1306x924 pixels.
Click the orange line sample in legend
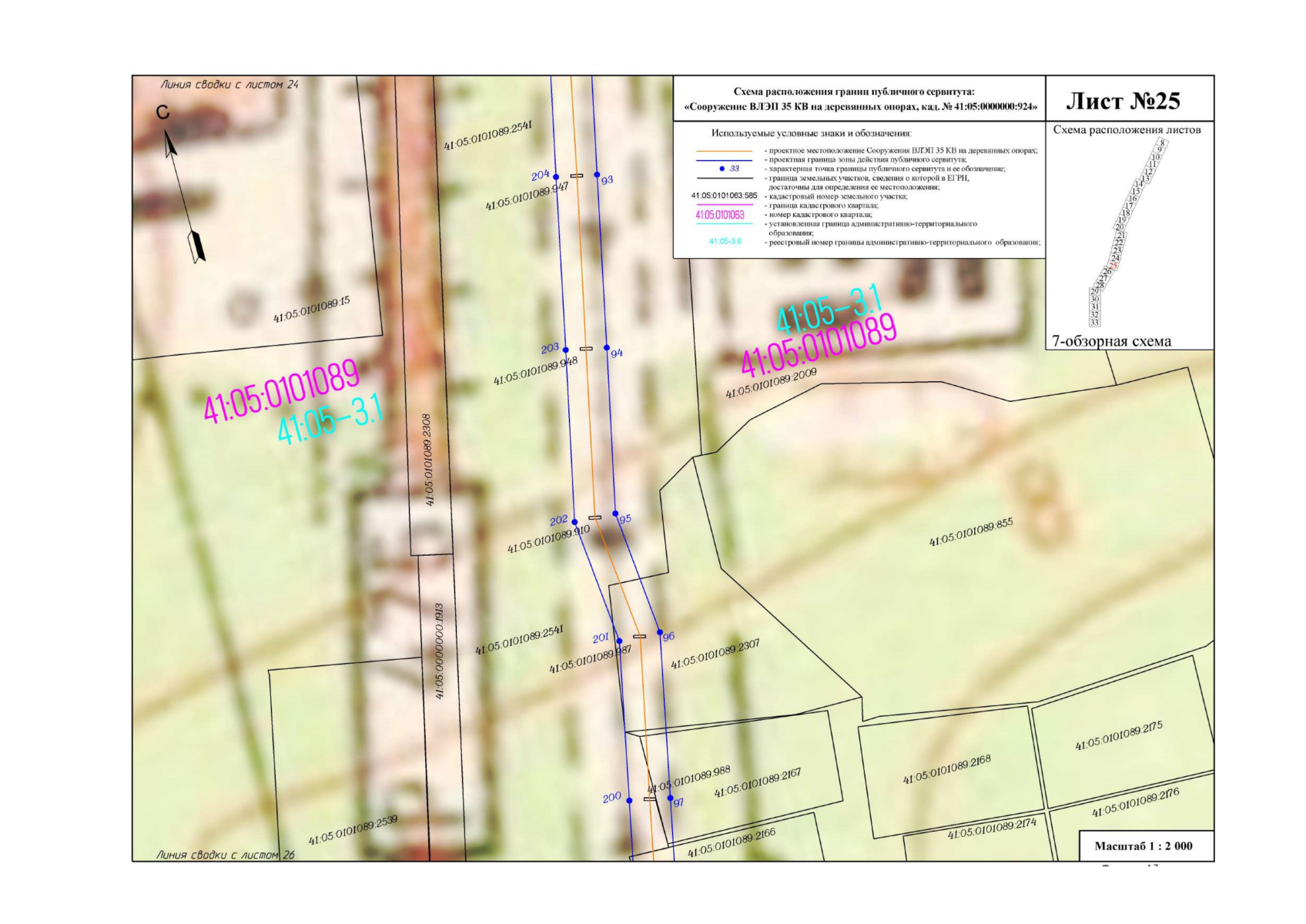tap(724, 152)
